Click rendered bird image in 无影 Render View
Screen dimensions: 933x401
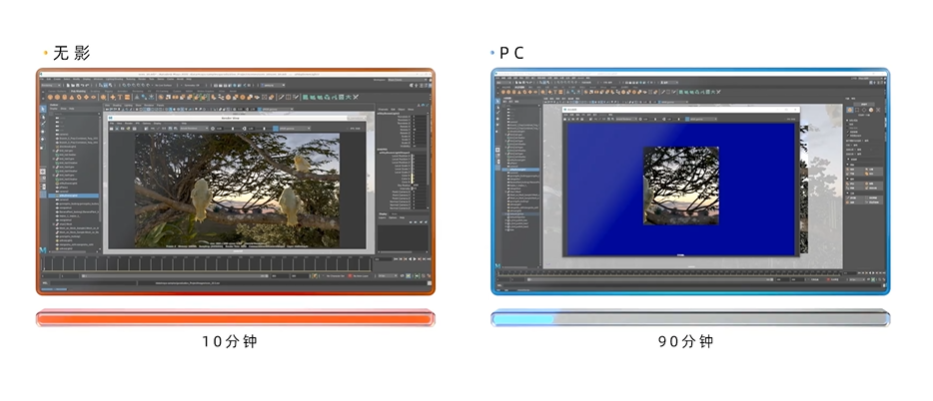[x=237, y=190]
